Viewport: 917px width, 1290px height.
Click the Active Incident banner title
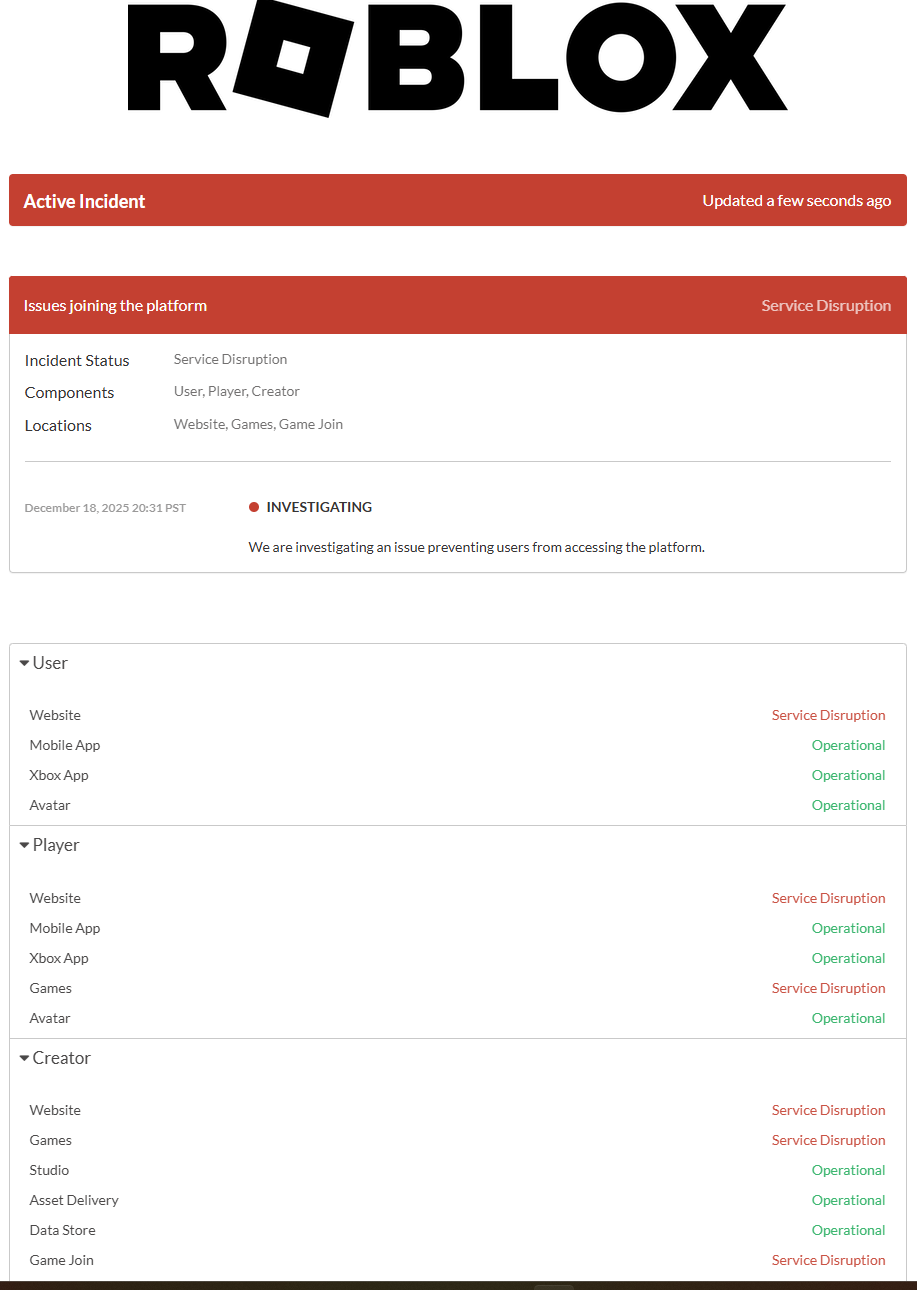click(x=85, y=201)
